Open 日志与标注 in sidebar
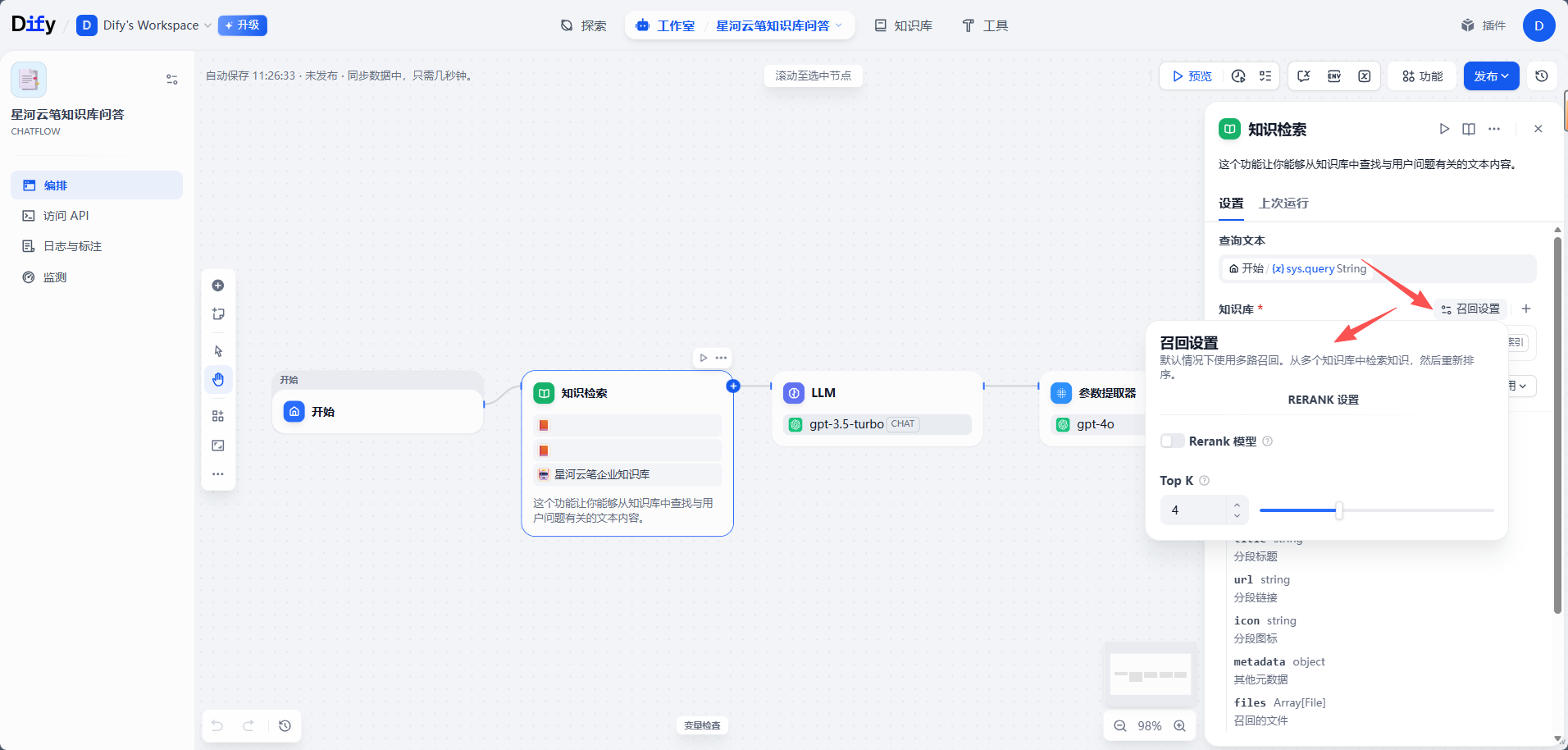1568x750 pixels. tap(97, 246)
